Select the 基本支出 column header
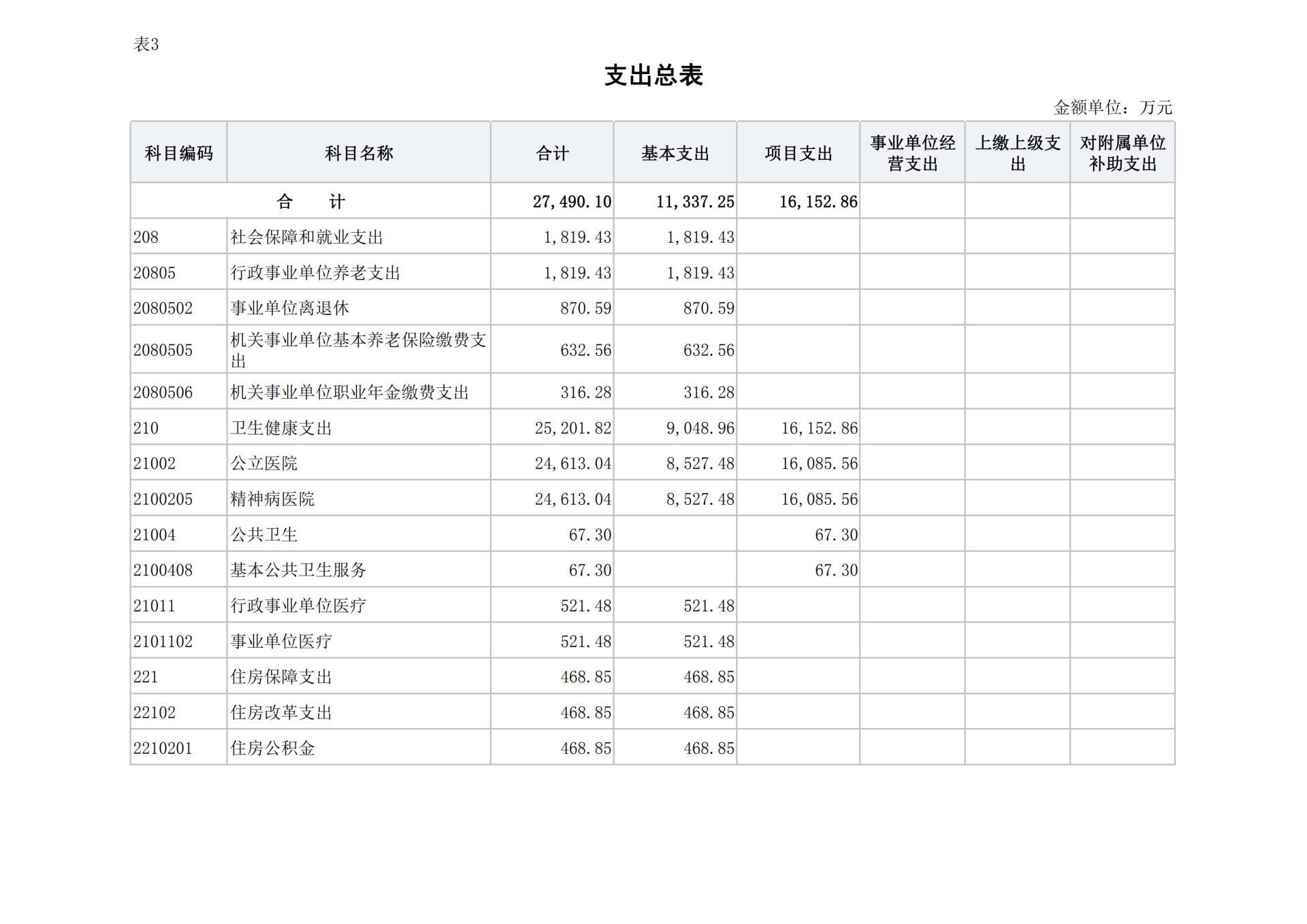 tap(675, 152)
